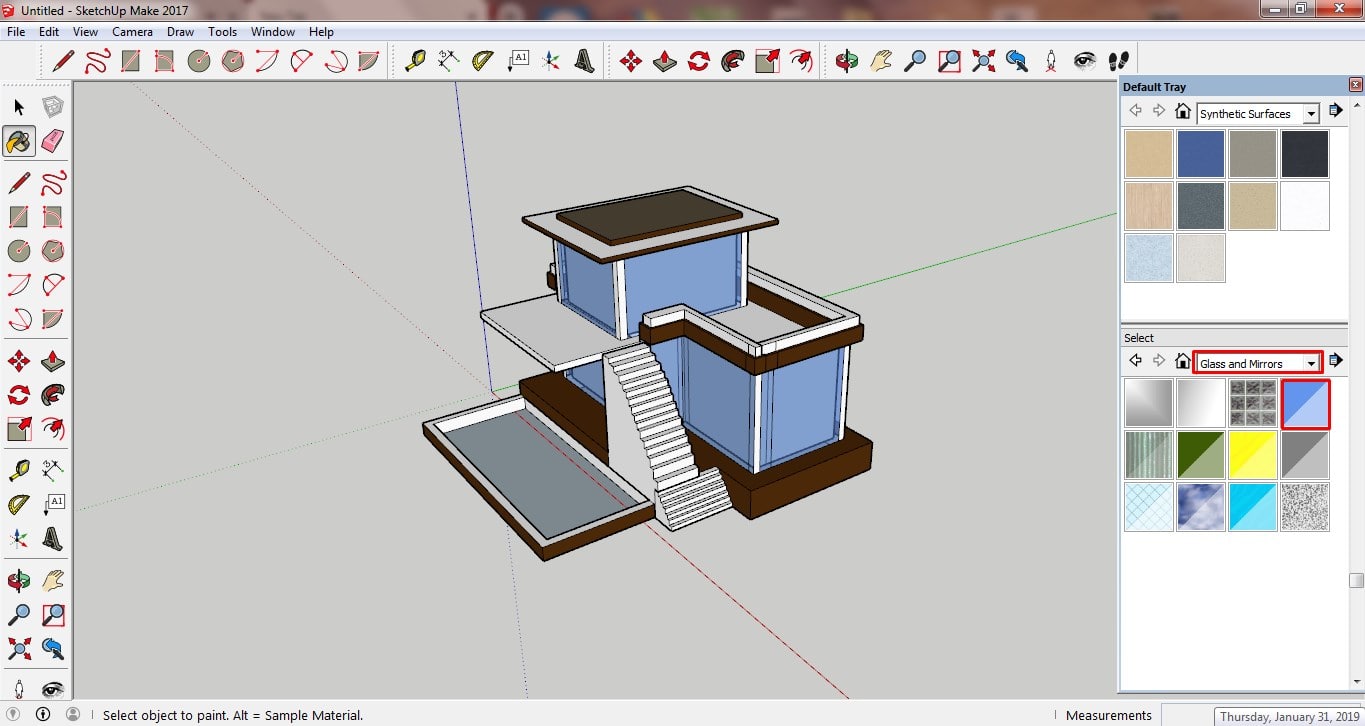The image size is (1365, 726).
Task: Collapse the Select panel header
Action: (x=1232, y=338)
